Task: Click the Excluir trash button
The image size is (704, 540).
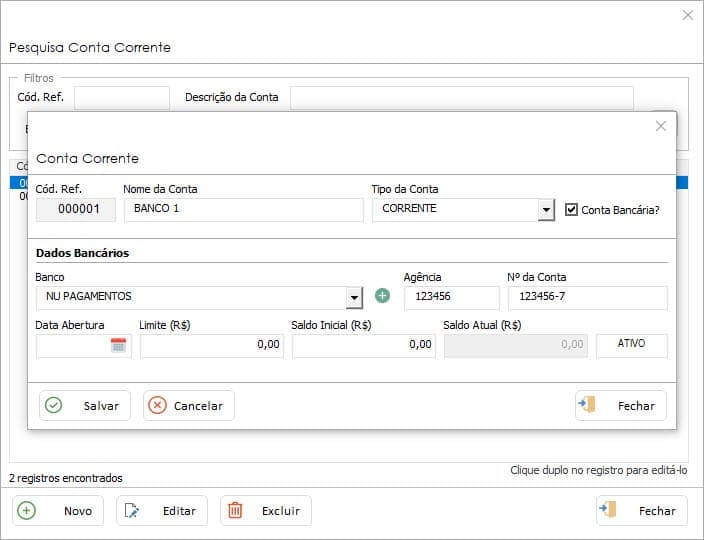Action: tap(266, 511)
